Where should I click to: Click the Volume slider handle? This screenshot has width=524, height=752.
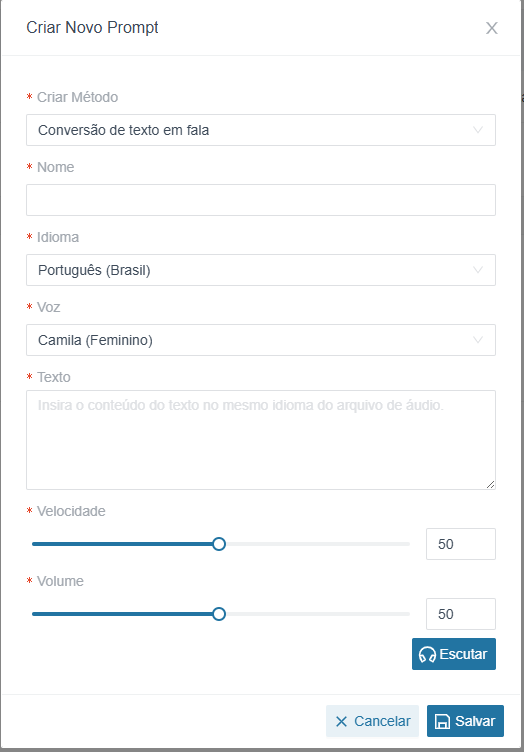[x=219, y=614]
